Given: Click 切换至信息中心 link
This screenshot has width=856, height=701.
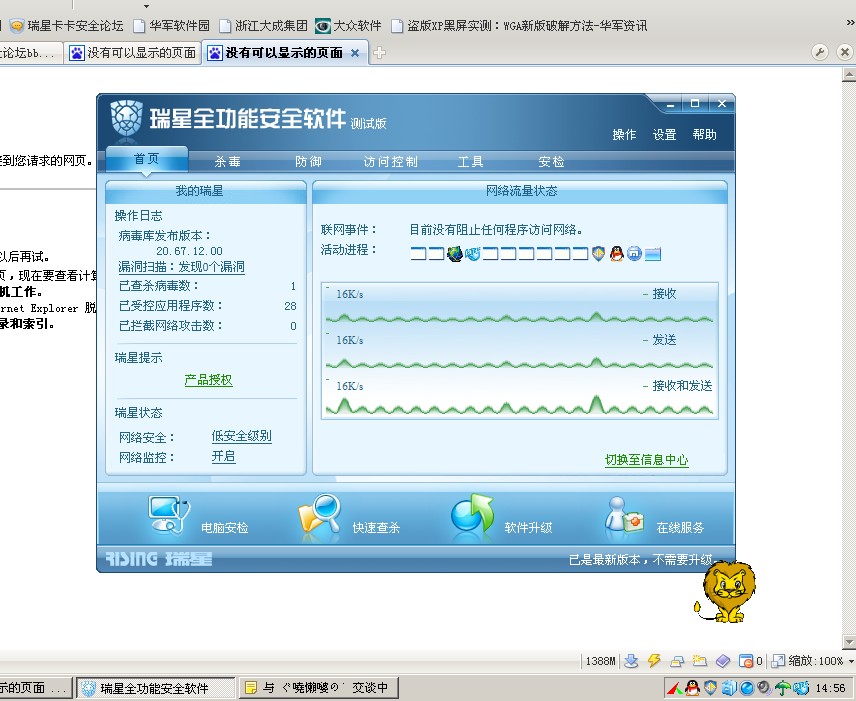Looking at the screenshot, I should (646, 460).
